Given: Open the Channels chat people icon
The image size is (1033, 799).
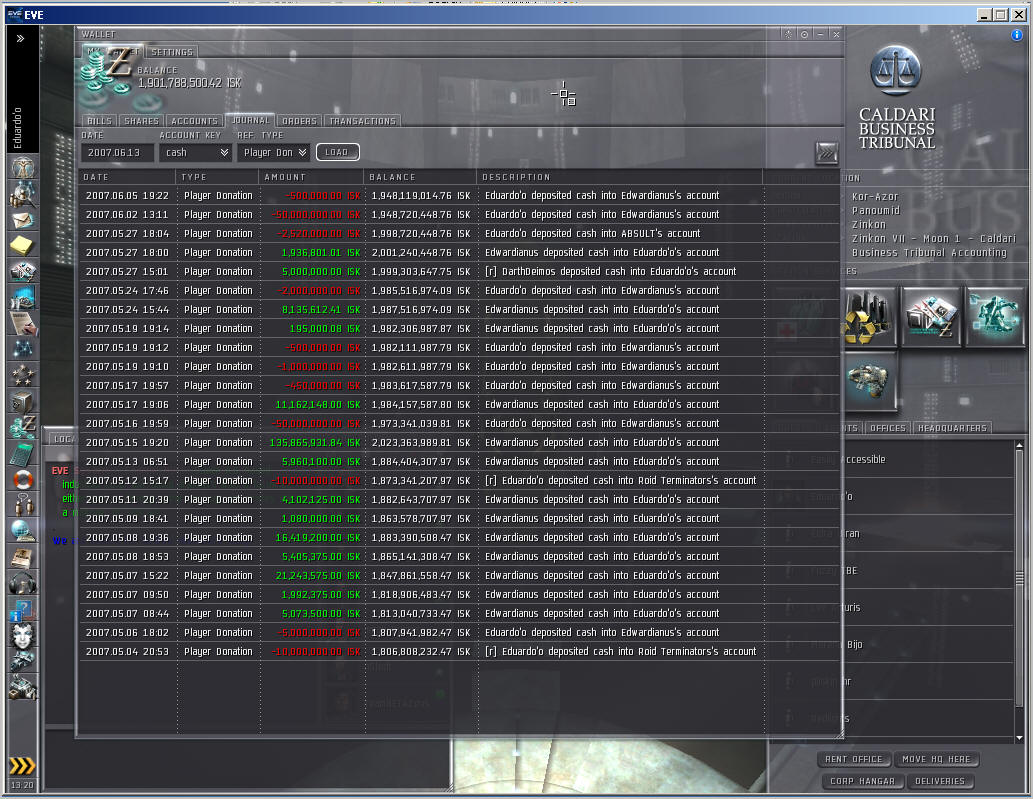Looking at the screenshot, I should click(22, 505).
